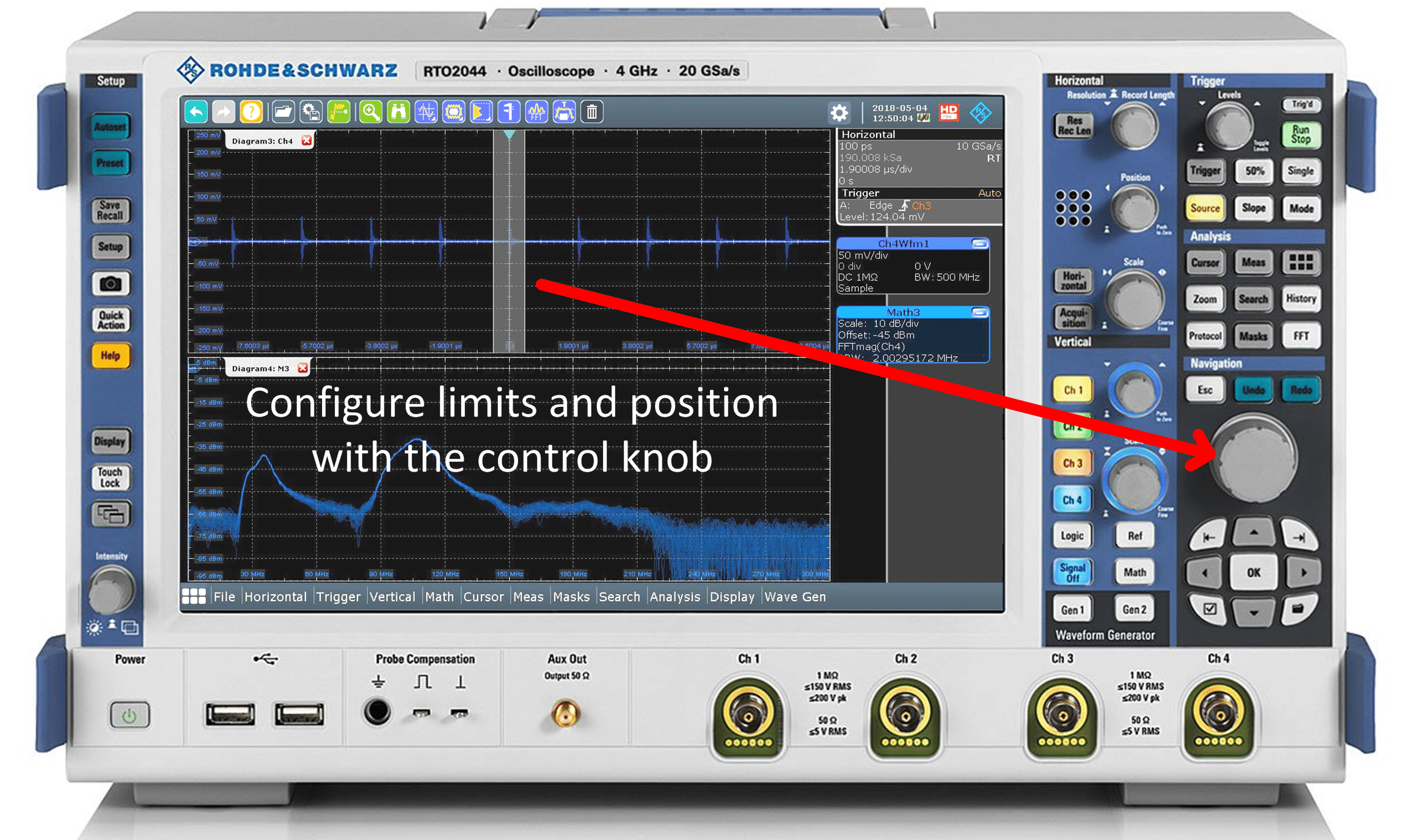Click the blue R&S logo icon on screen

981,112
